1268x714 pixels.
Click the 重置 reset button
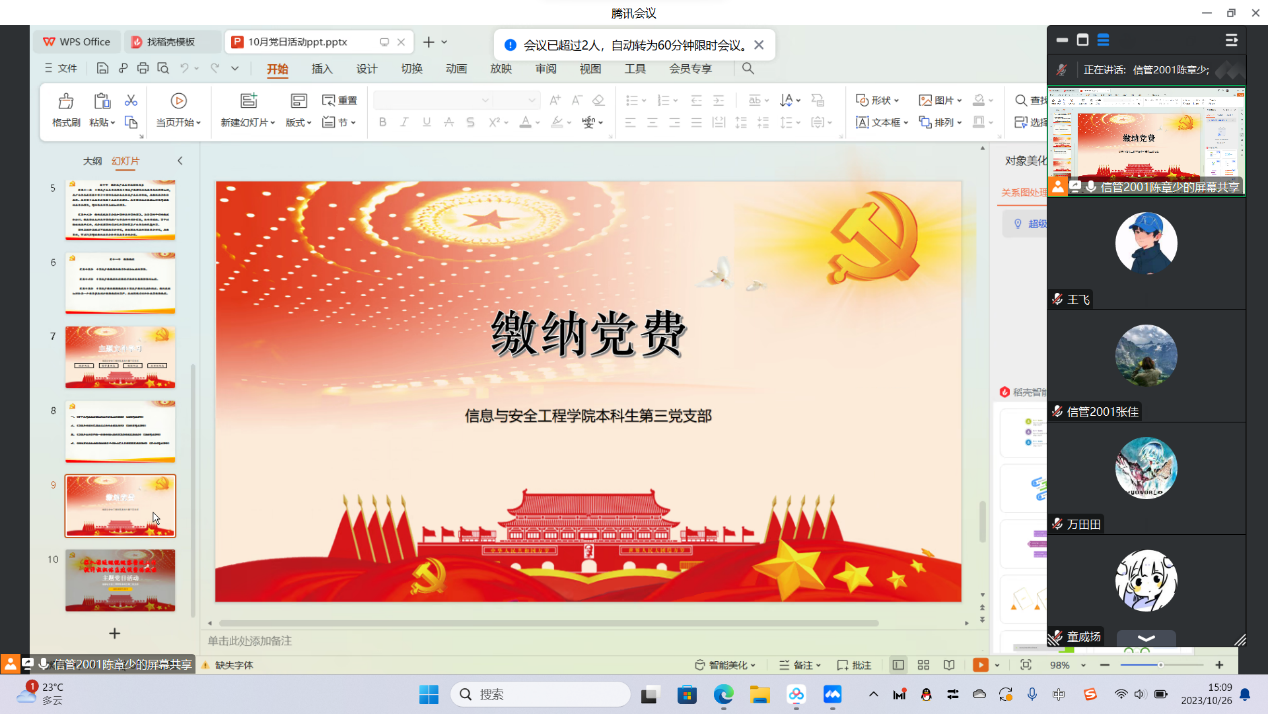click(340, 100)
